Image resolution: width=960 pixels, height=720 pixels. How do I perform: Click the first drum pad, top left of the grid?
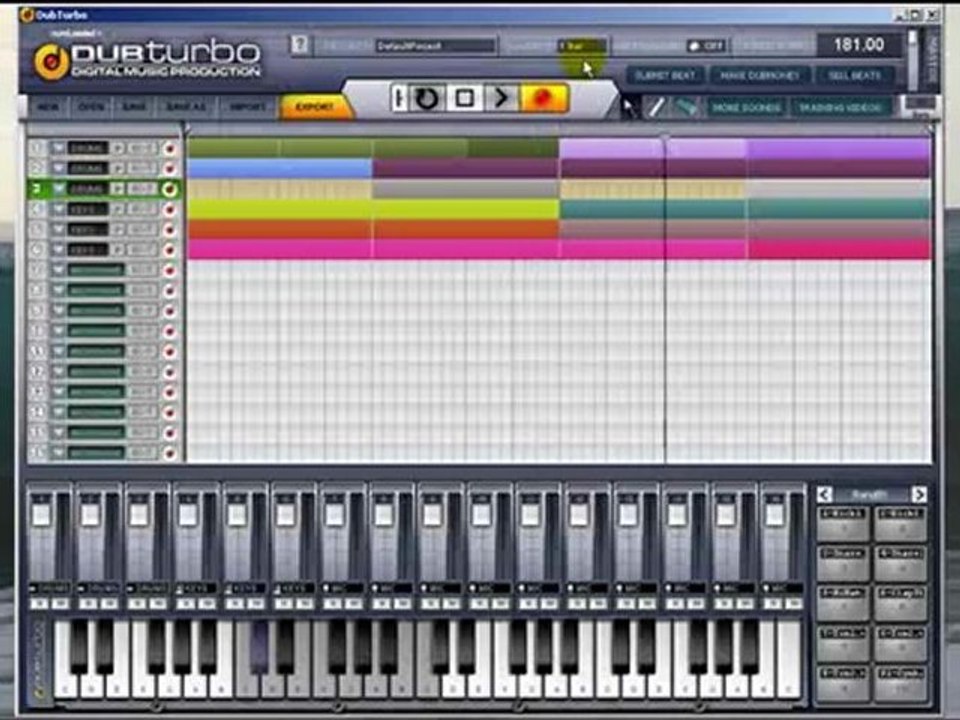pyautogui.click(x=843, y=523)
